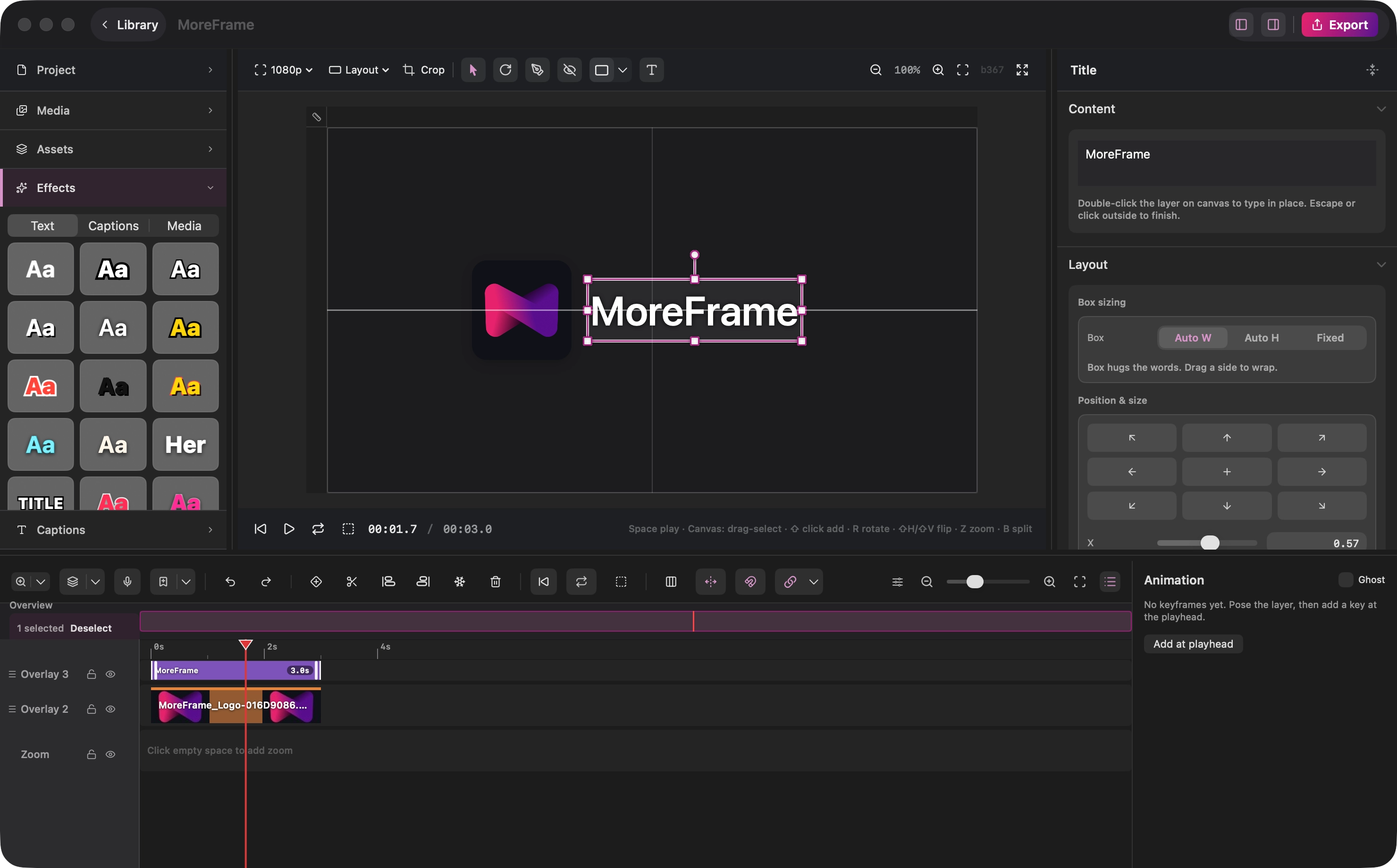Screen dimensions: 1397x868
Task: Lock the Overlay 2 track
Action: tap(91, 709)
